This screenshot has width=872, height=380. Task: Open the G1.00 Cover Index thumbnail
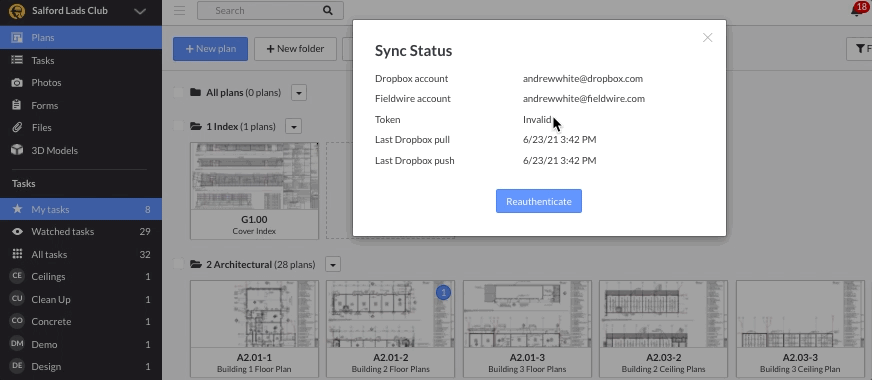[x=254, y=191]
